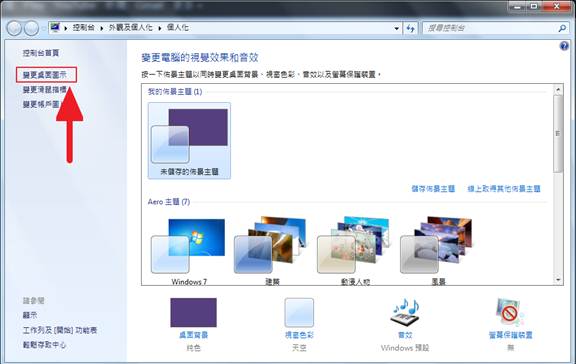Click 線上取得其他佈景主題 link

(504, 189)
